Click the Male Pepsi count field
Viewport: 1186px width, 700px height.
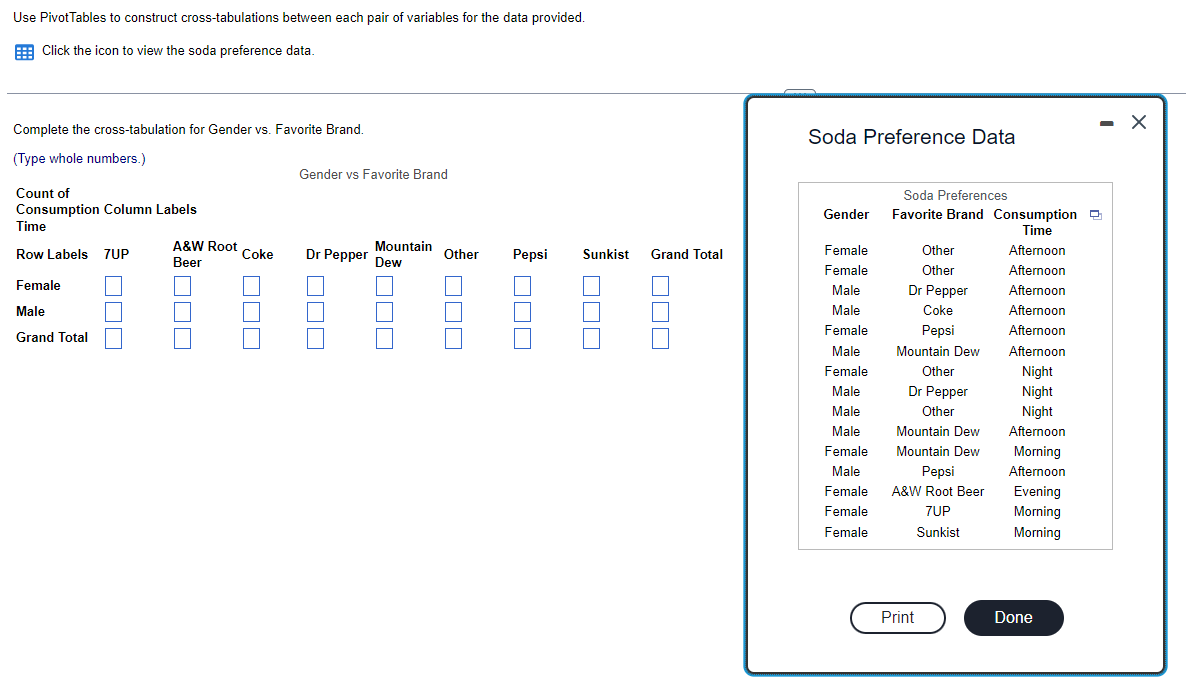(x=521, y=312)
